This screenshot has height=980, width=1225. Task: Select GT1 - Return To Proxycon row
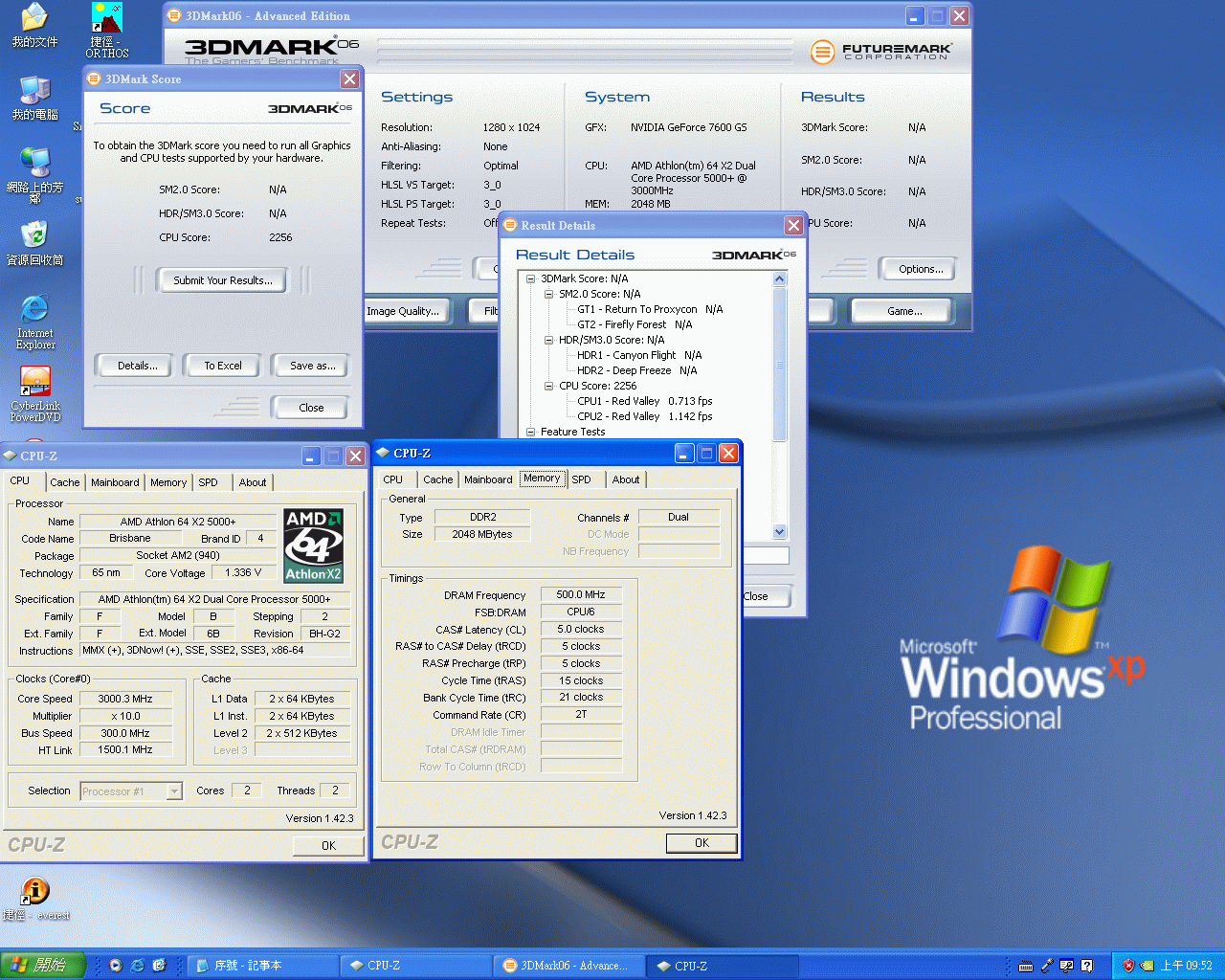(x=650, y=309)
